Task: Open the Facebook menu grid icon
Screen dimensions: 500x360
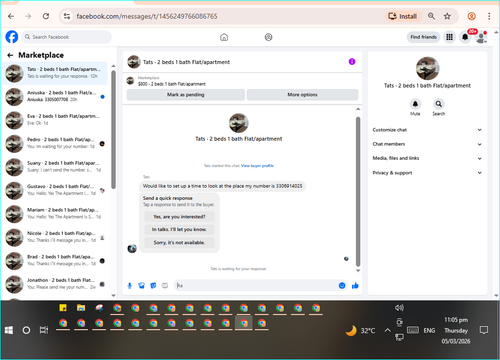Action: [449, 37]
